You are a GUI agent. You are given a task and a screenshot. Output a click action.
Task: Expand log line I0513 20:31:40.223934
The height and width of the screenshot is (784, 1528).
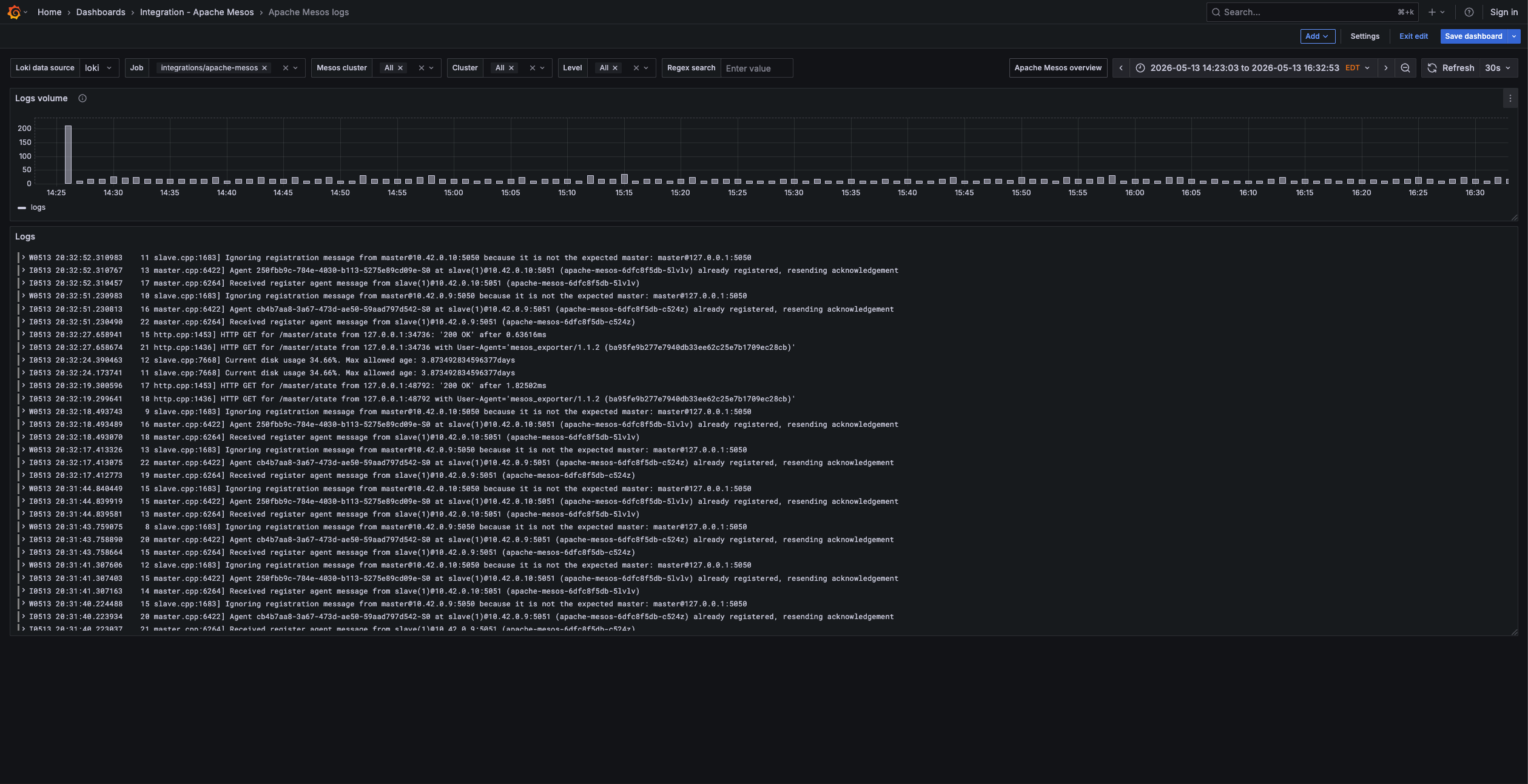click(x=23, y=617)
